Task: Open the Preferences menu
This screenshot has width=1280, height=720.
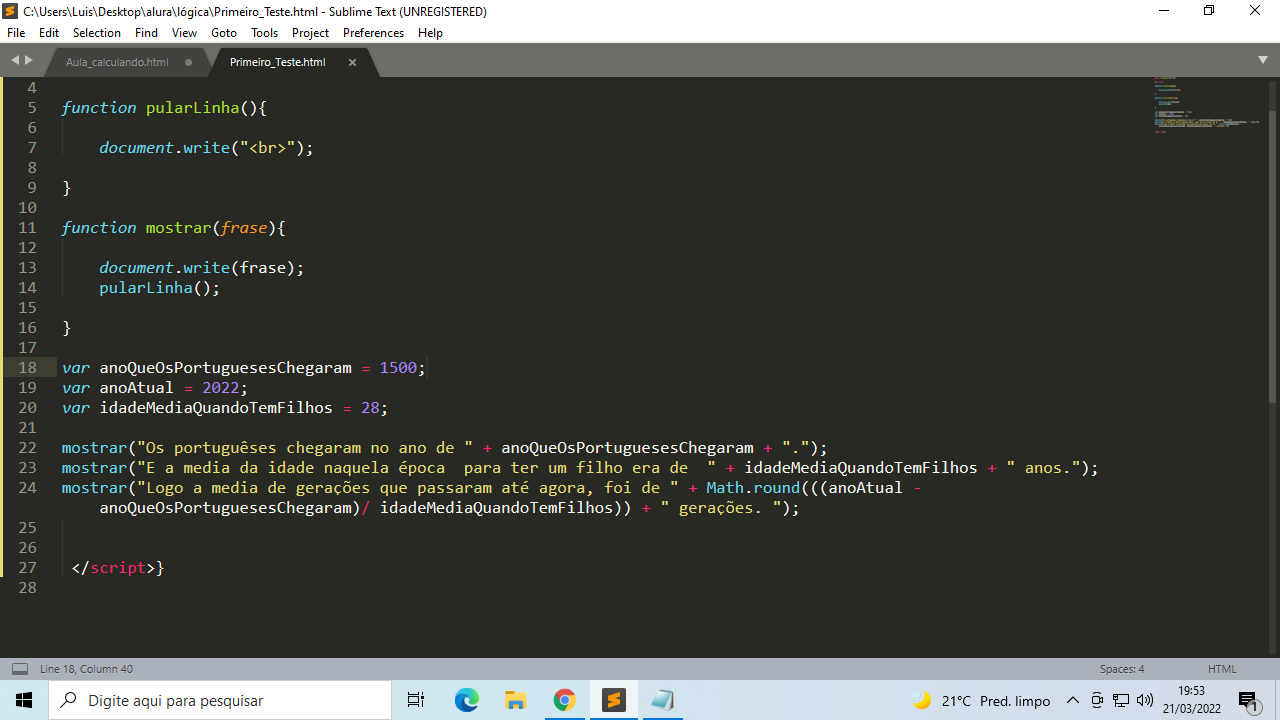Action: tap(373, 32)
